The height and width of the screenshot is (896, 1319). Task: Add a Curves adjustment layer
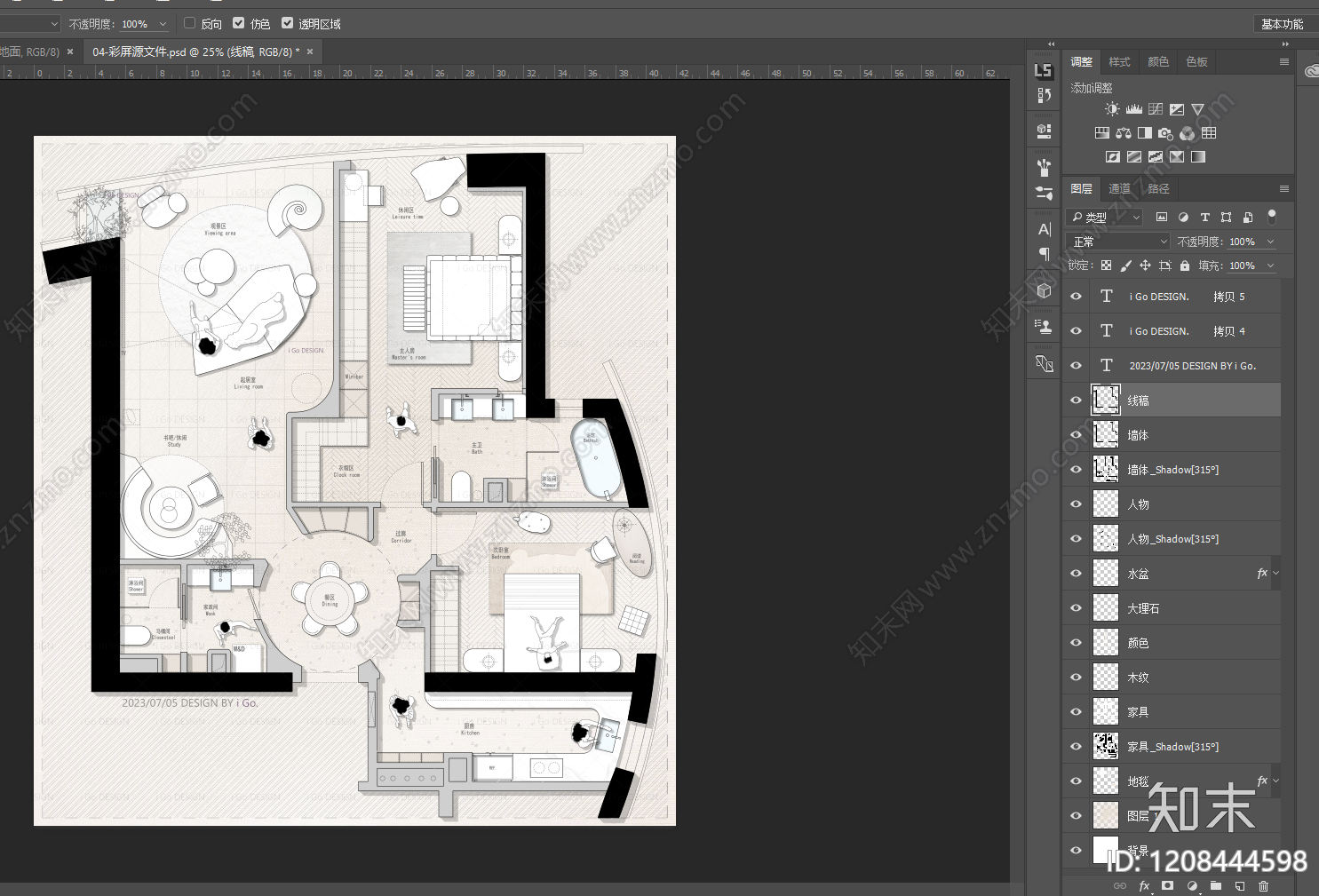pyautogui.click(x=1156, y=109)
